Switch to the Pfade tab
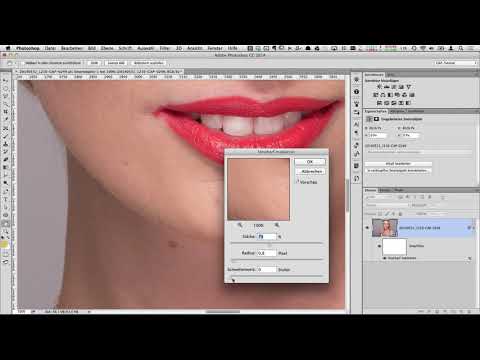Image resolution: width=480 pixels, height=360 pixels. (x=399, y=190)
